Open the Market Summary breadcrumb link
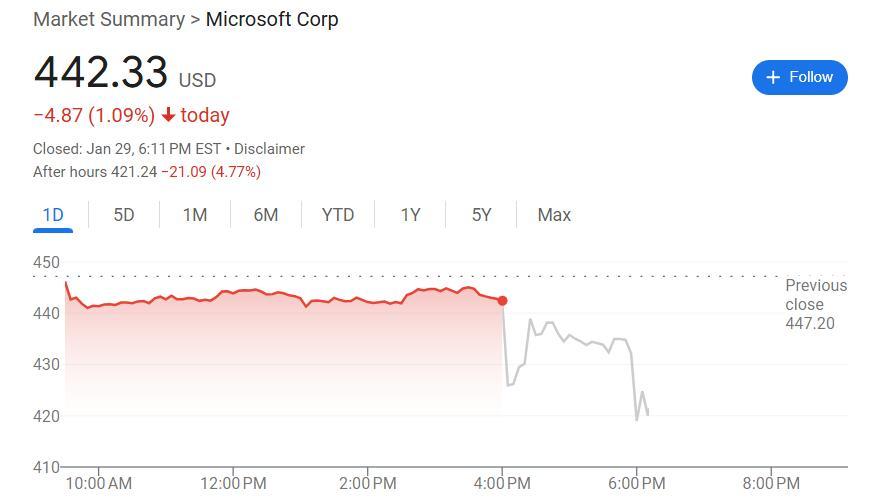 109,20
